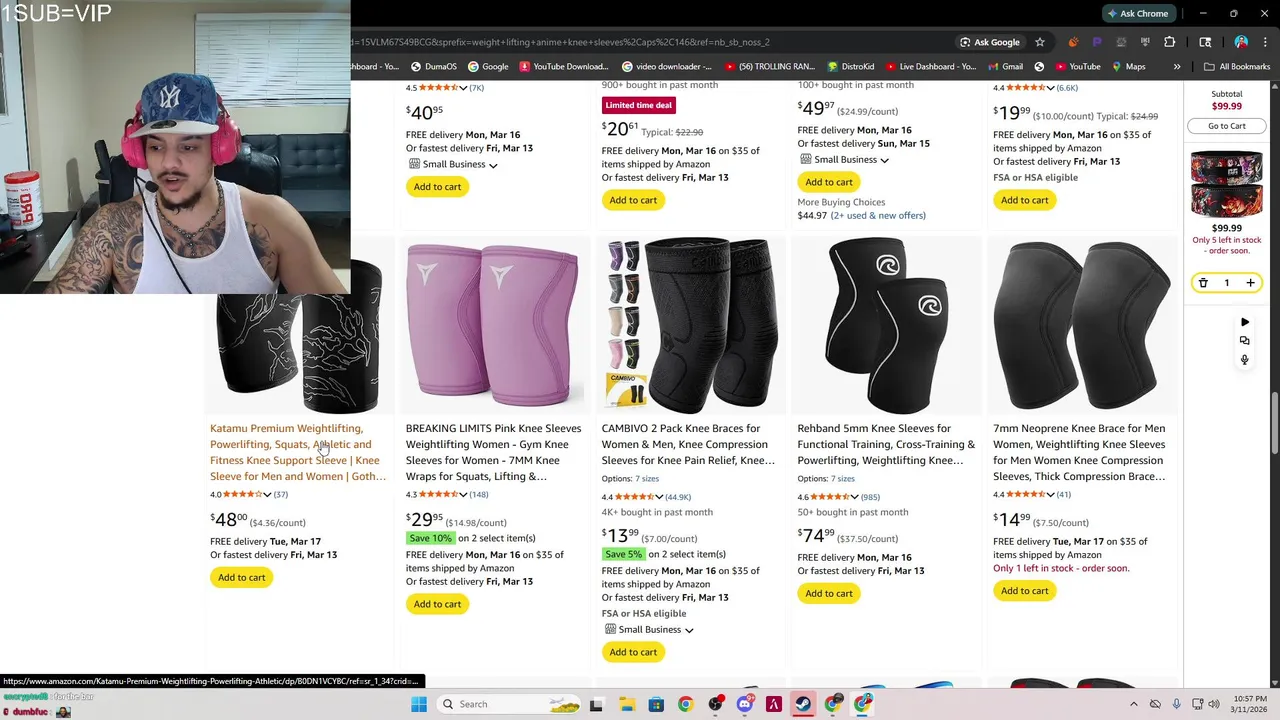Open the Chrome profile avatar
1280x720 pixels.
tap(1241, 42)
